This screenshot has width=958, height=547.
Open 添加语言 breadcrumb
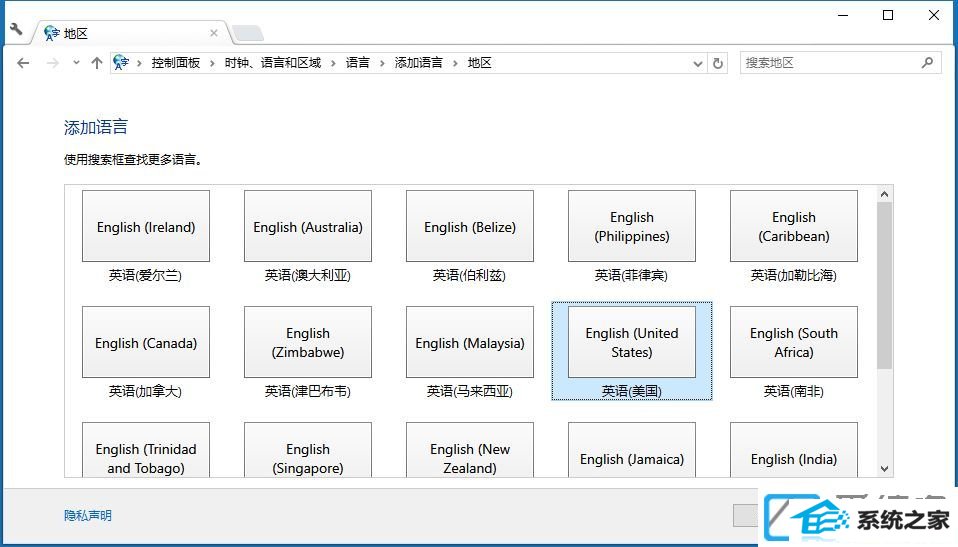point(419,63)
